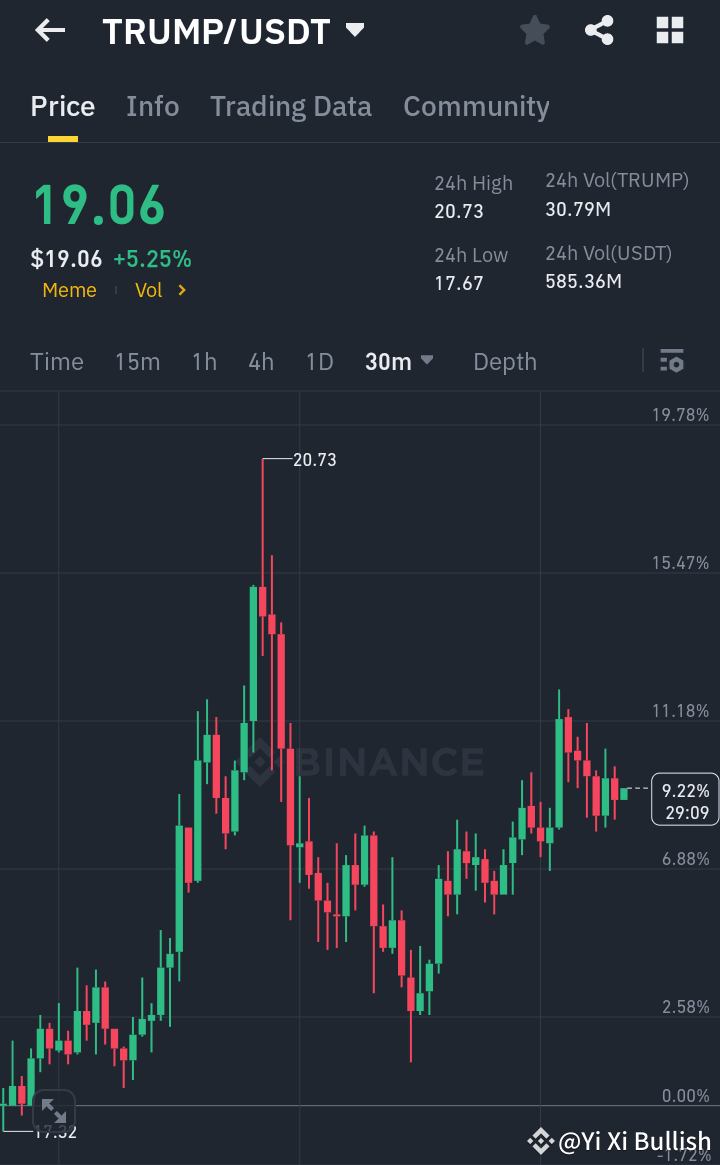720x1165 pixels.
Task: Enable the 4h timeframe
Action: (260, 362)
